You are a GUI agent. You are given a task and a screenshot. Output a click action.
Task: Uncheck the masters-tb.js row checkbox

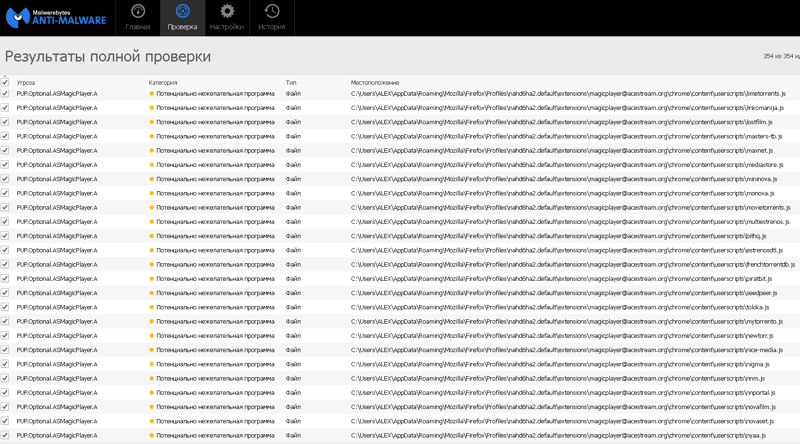point(5,136)
